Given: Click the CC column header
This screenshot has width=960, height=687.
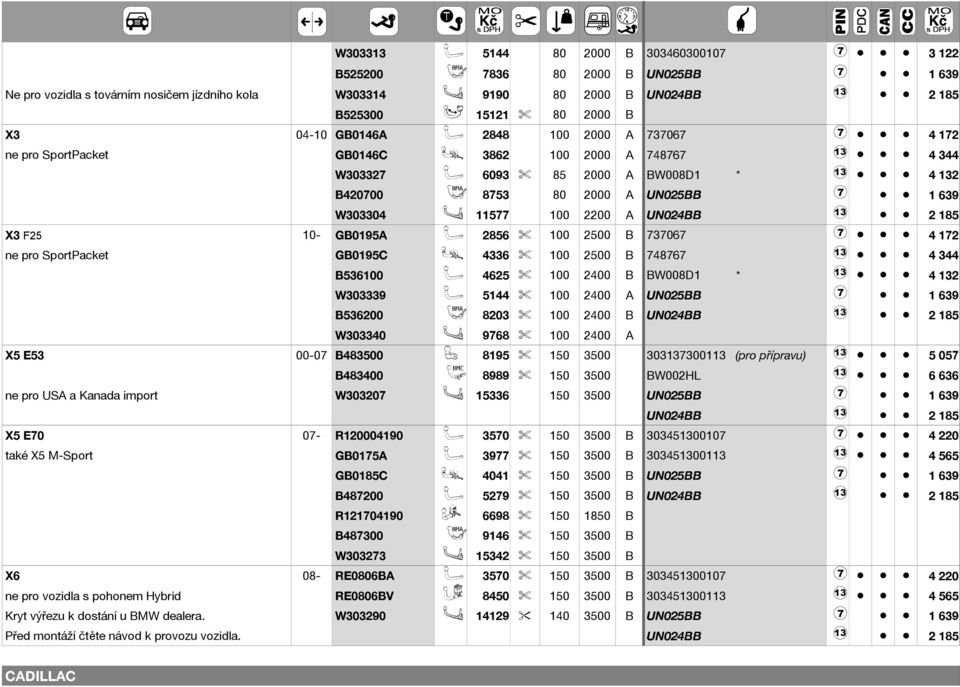Looking at the screenshot, I should tap(907, 21).
